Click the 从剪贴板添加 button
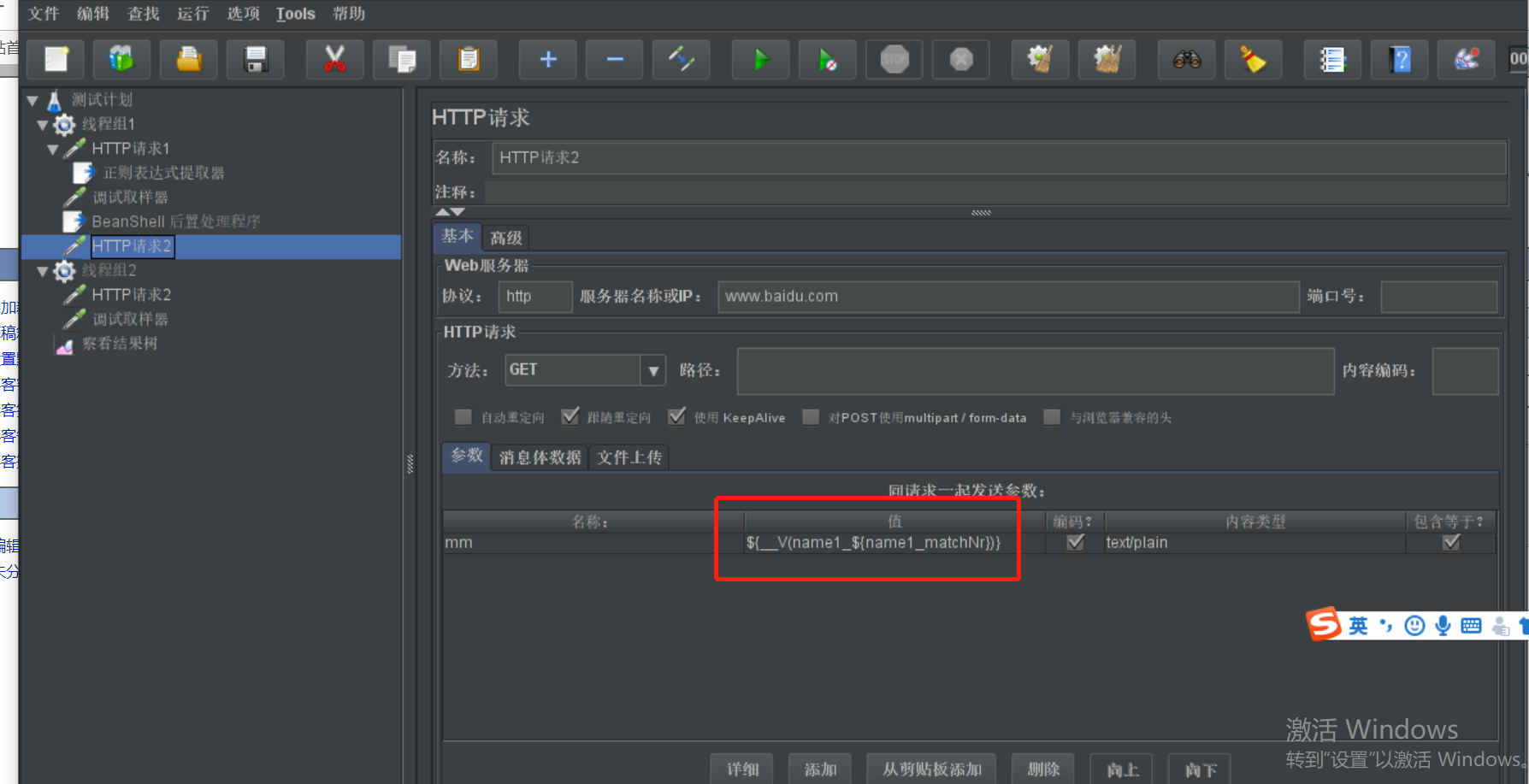The width and height of the screenshot is (1529, 784). tap(932, 769)
